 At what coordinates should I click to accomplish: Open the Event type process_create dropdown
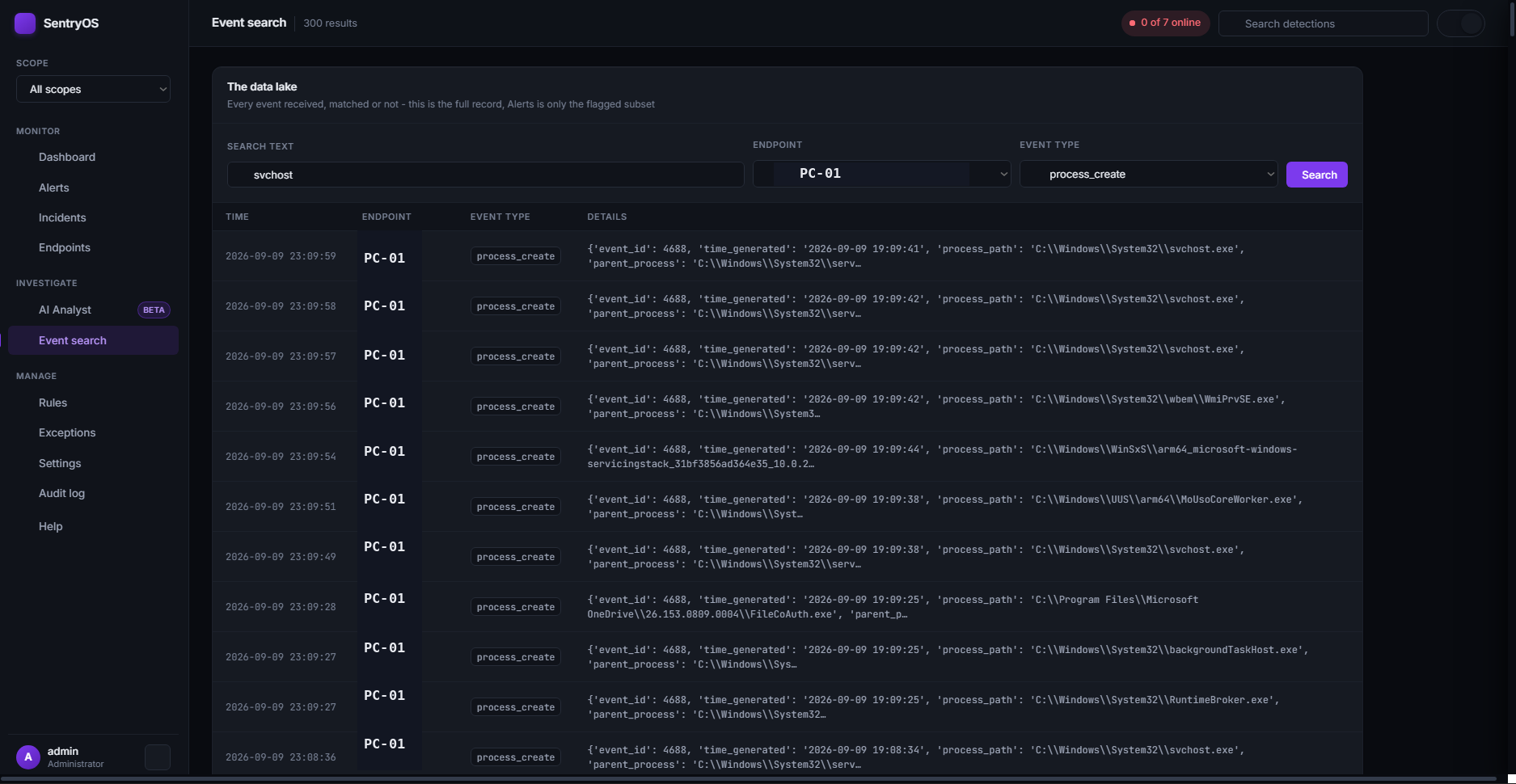pyautogui.click(x=1148, y=174)
